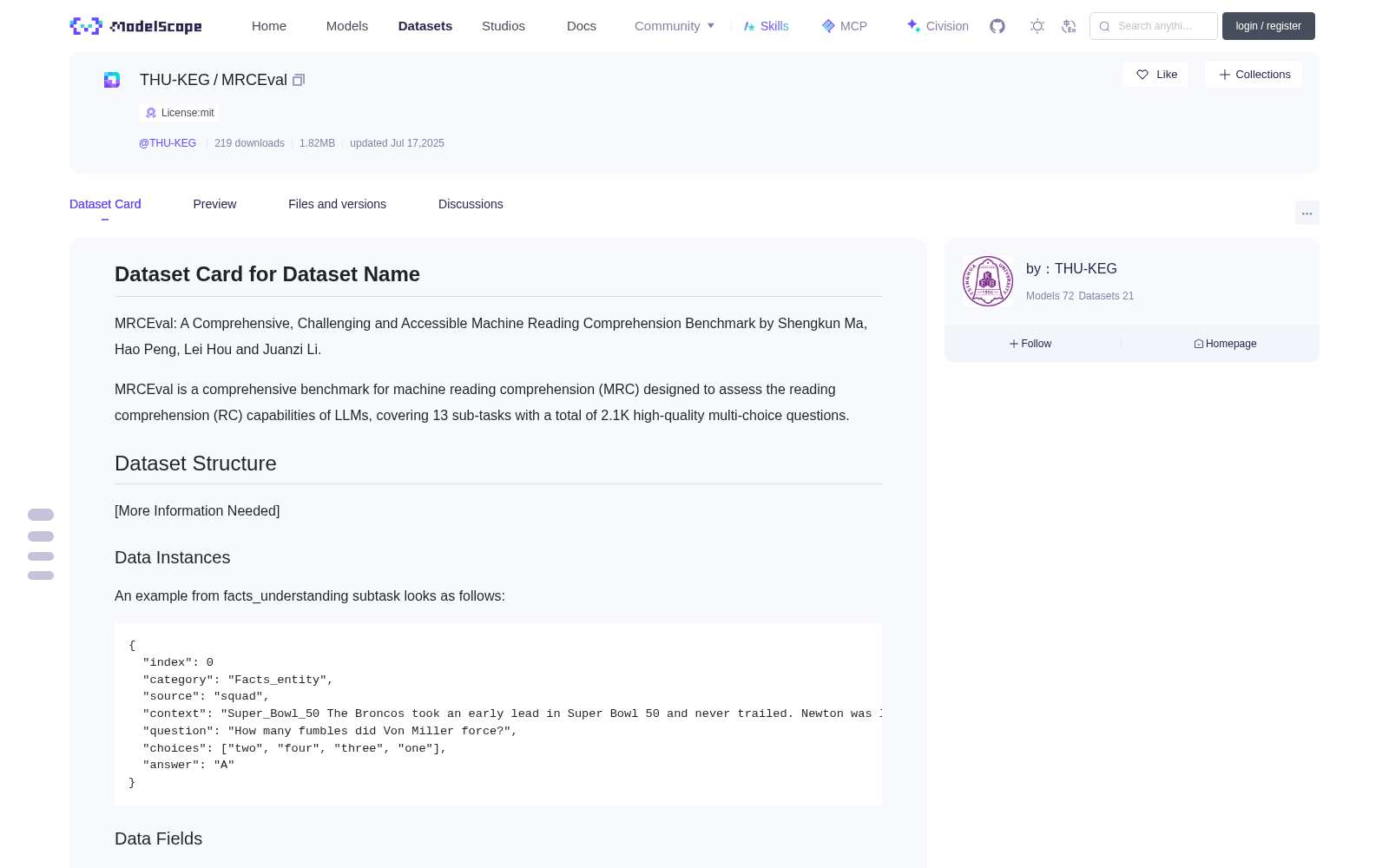This screenshot has width=1389, height=868.
Task: Click the code line '"source": "squad"'
Action: [x=206, y=697]
